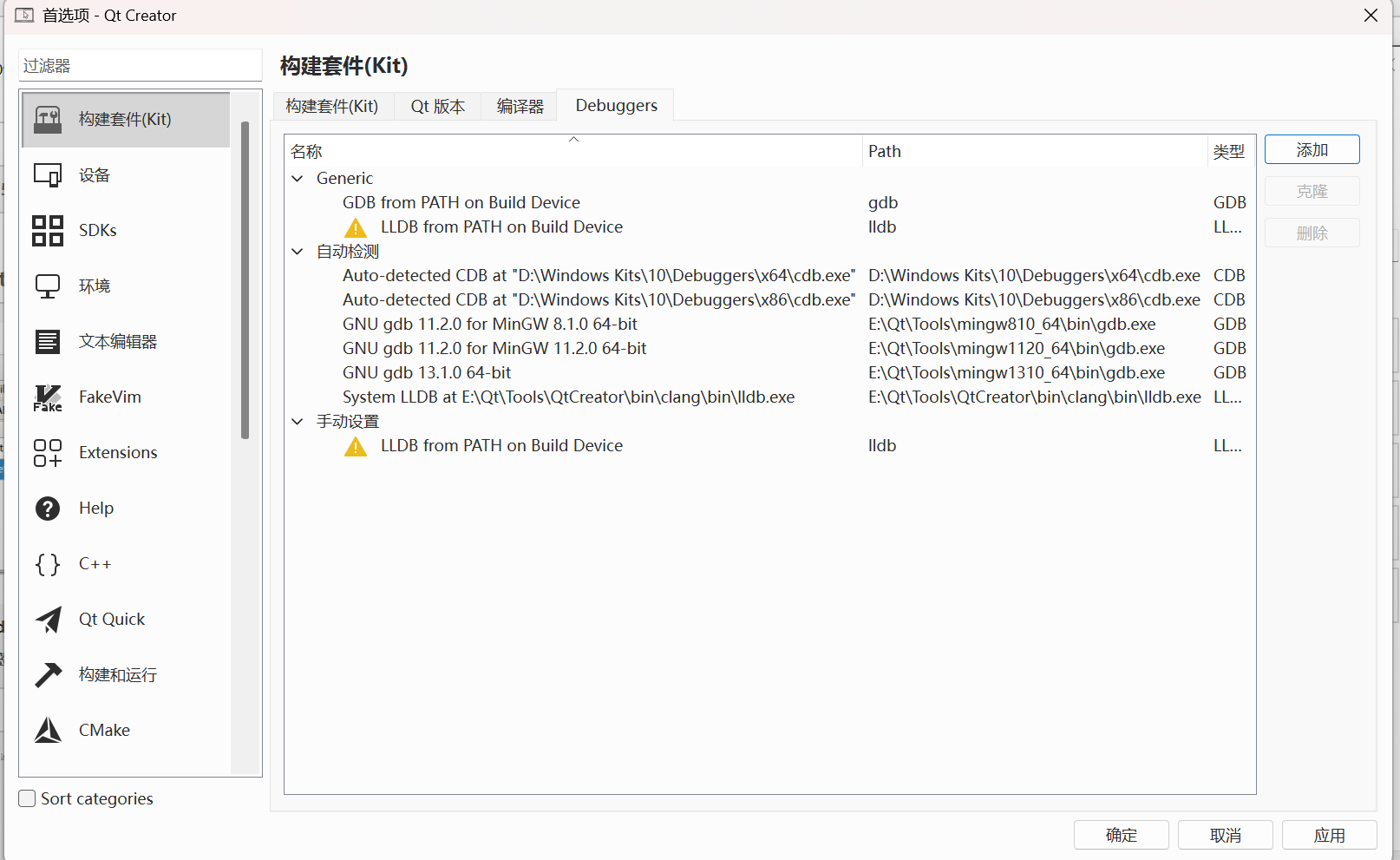This screenshot has width=1400, height=860.
Task: Click the 取消 cancel button
Action: (1225, 835)
